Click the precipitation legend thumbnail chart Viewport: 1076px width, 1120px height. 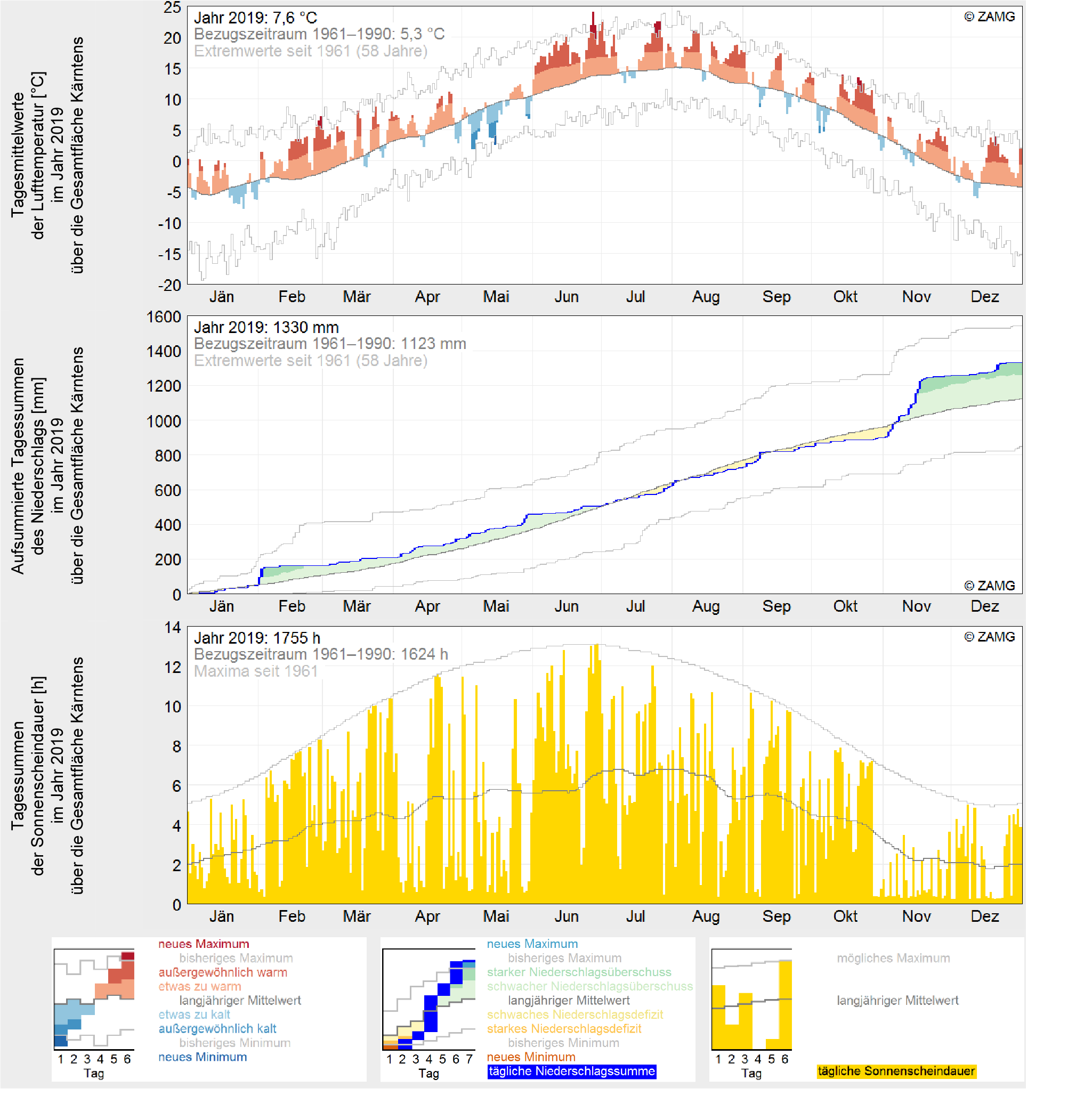click(428, 999)
